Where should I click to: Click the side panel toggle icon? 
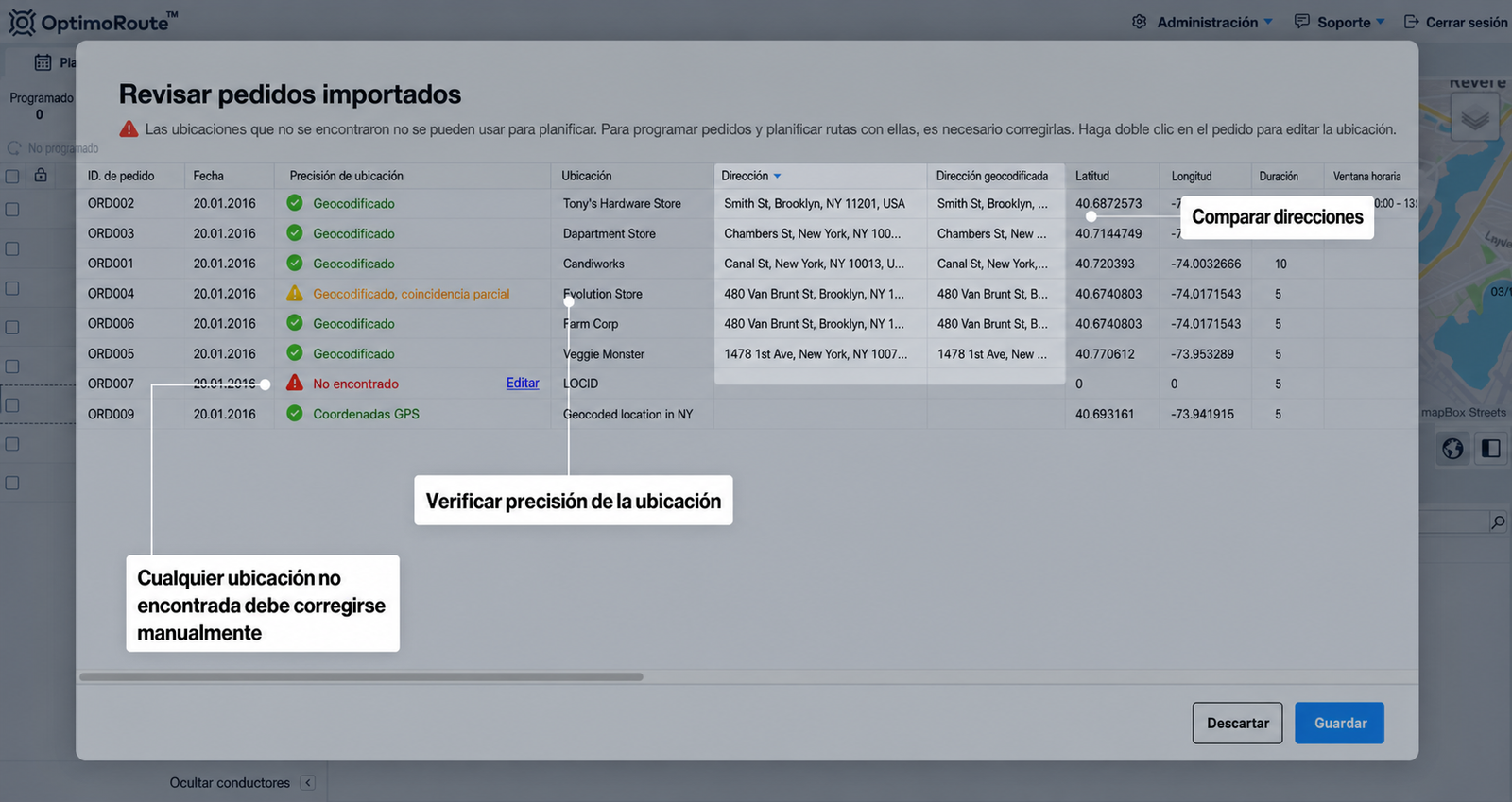click(x=1491, y=449)
